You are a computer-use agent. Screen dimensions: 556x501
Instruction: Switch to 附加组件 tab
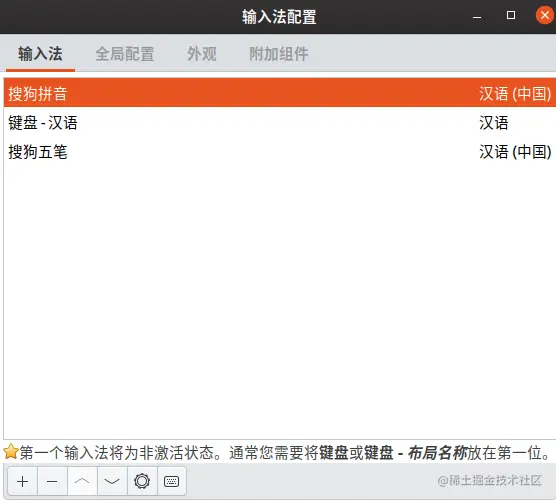coord(279,54)
